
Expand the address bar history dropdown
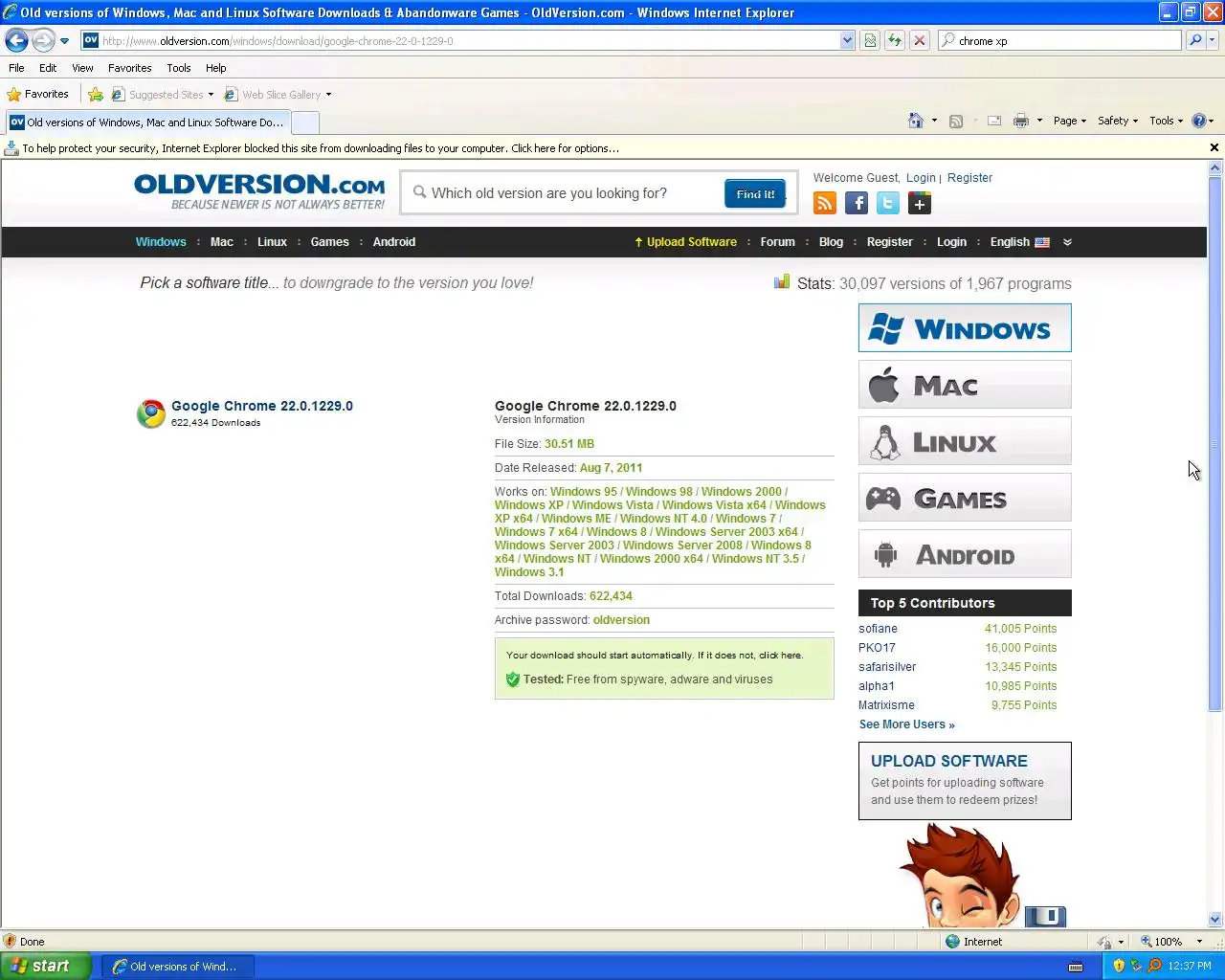[x=847, y=40]
